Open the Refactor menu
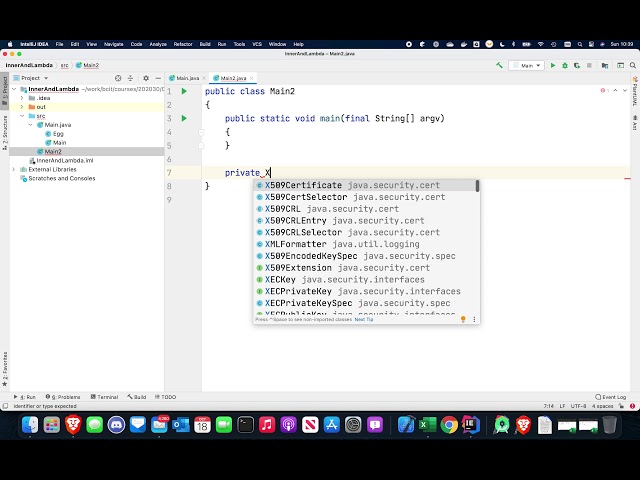The height and width of the screenshot is (480, 640). pyautogui.click(x=183, y=44)
